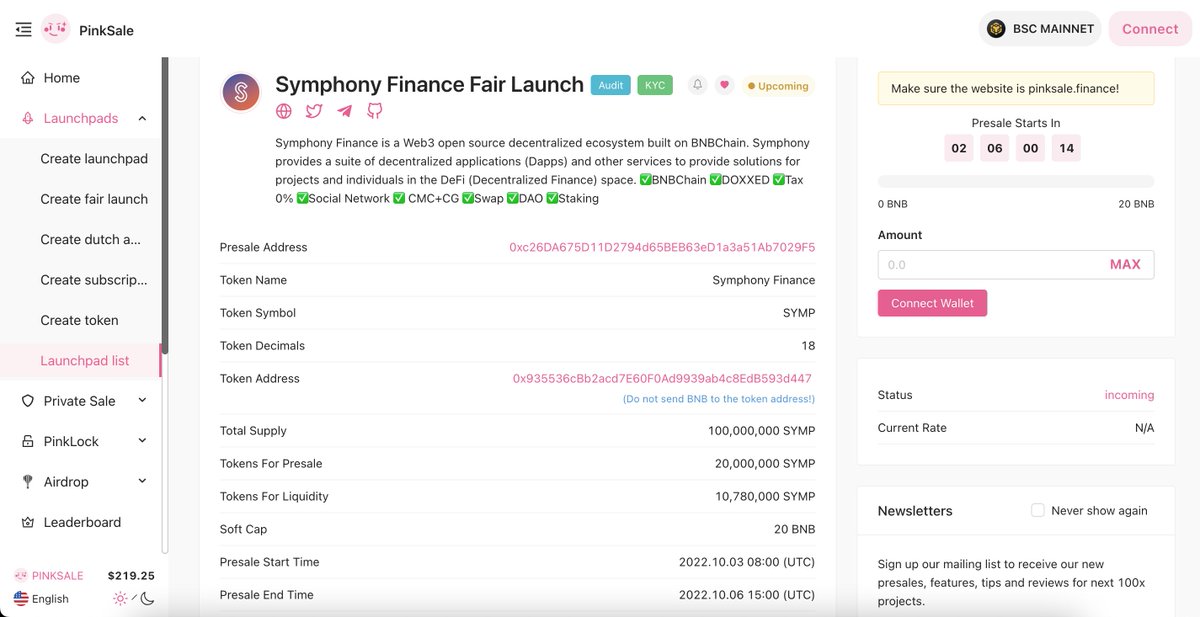Open BSC MAINNET network selector

(x=1040, y=29)
